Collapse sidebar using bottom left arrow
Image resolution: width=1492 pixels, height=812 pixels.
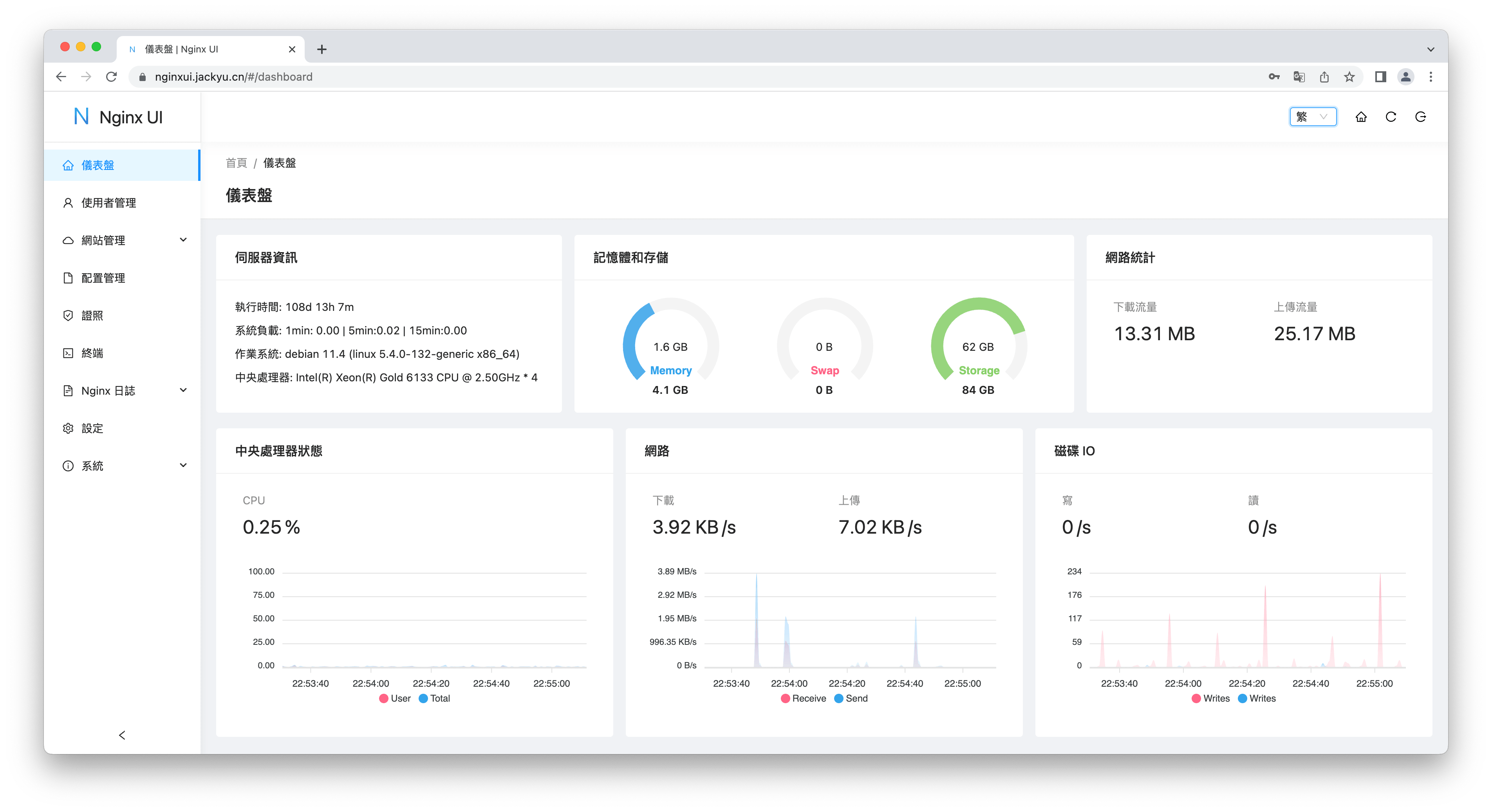point(122,735)
